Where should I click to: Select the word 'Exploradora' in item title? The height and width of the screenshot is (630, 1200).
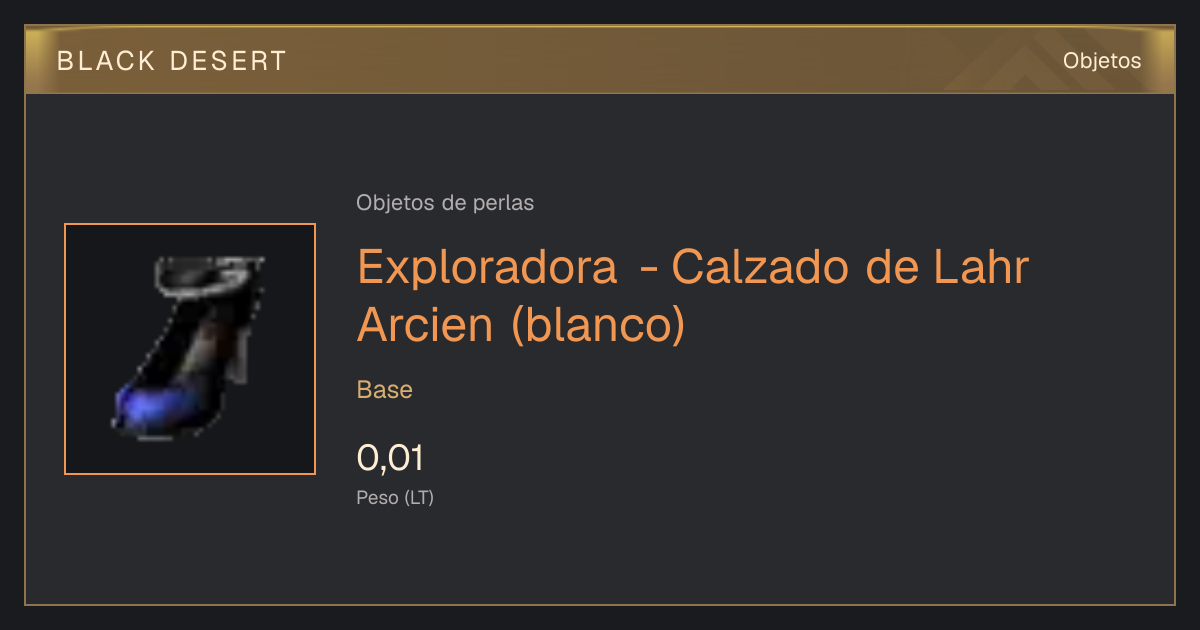(x=487, y=268)
